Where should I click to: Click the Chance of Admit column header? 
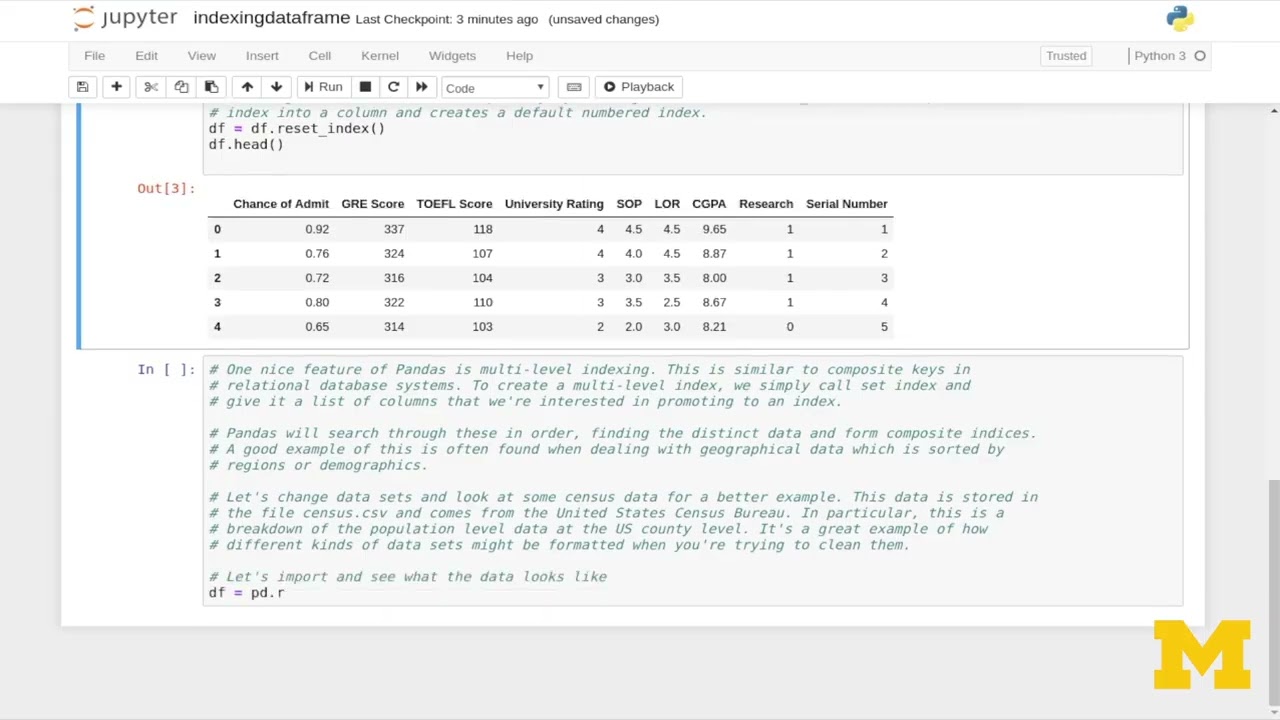(x=281, y=204)
